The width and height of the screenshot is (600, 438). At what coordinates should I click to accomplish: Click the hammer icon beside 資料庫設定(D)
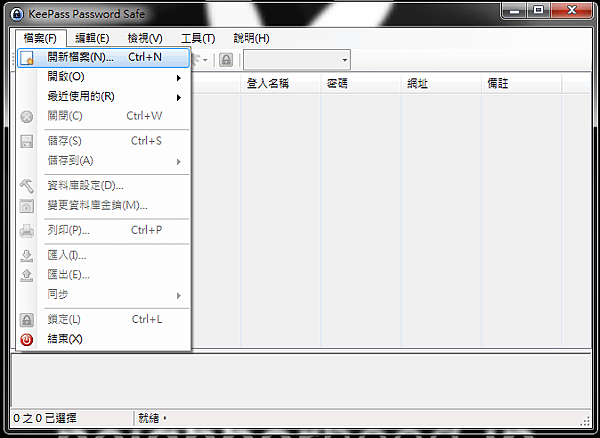coord(27,186)
